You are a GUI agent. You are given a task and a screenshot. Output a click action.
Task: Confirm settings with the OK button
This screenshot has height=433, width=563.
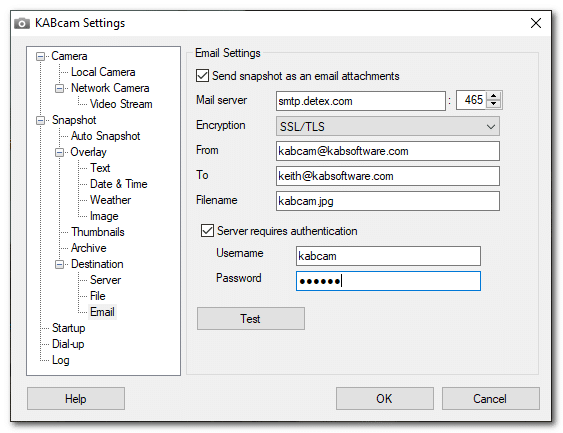pyautogui.click(x=385, y=399)
